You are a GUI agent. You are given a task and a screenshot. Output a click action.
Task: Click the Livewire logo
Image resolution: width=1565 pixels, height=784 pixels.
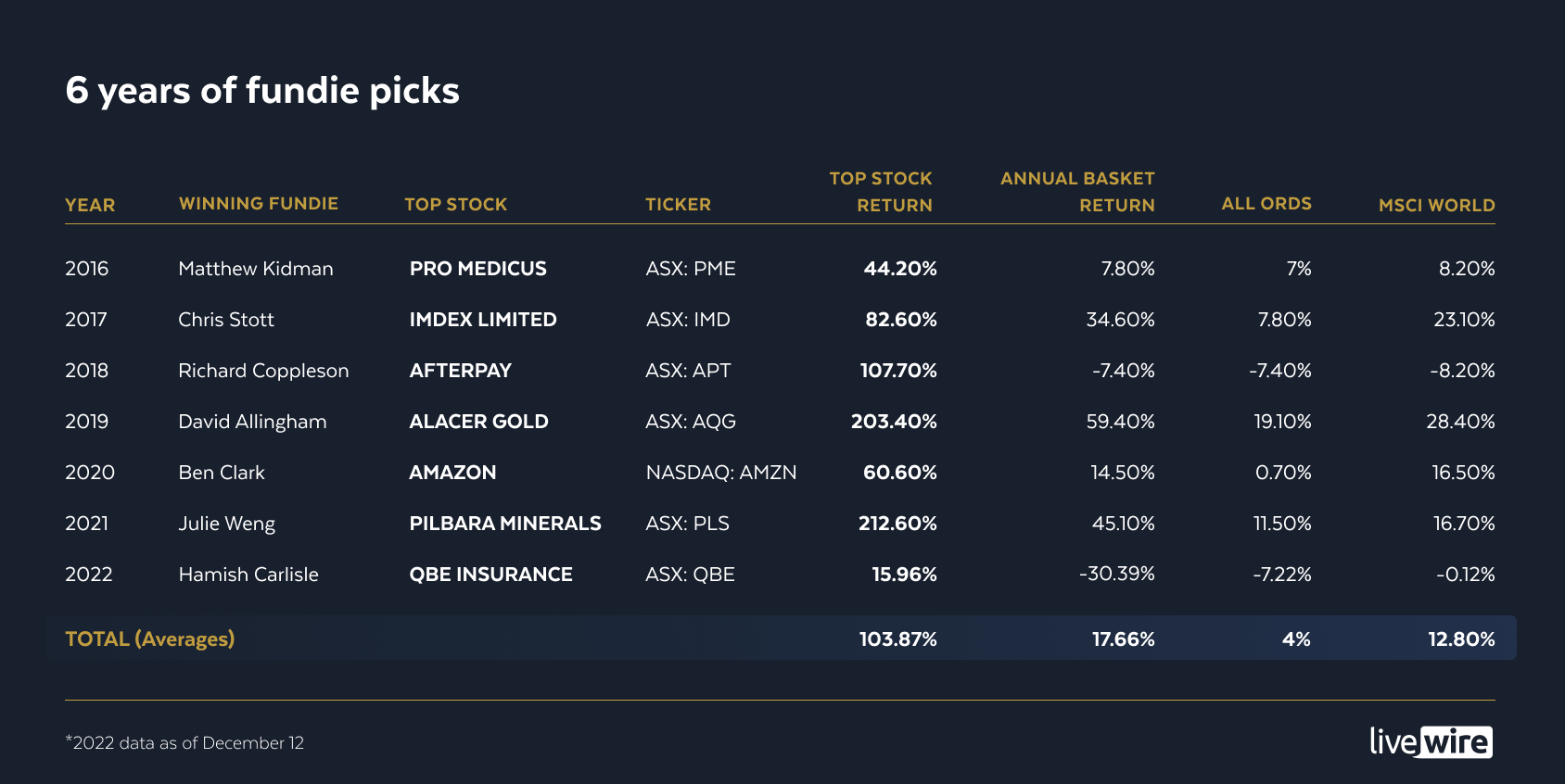coord(1431,742)
